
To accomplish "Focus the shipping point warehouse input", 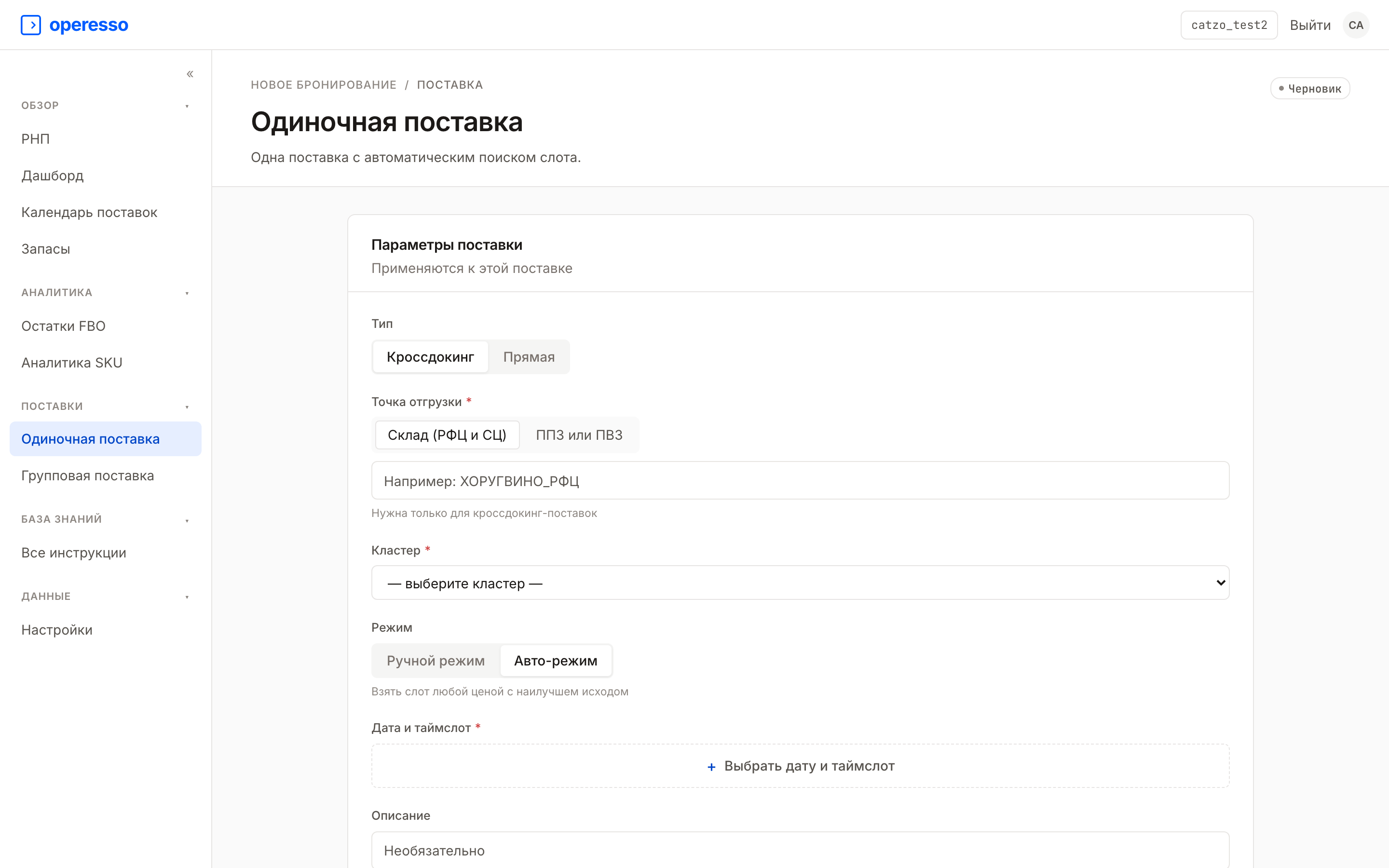I will [x=800, y=480].
